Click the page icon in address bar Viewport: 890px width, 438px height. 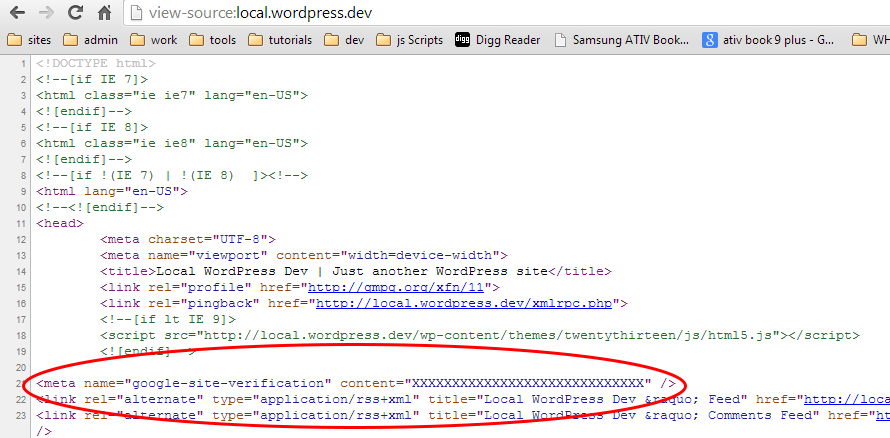136,12
